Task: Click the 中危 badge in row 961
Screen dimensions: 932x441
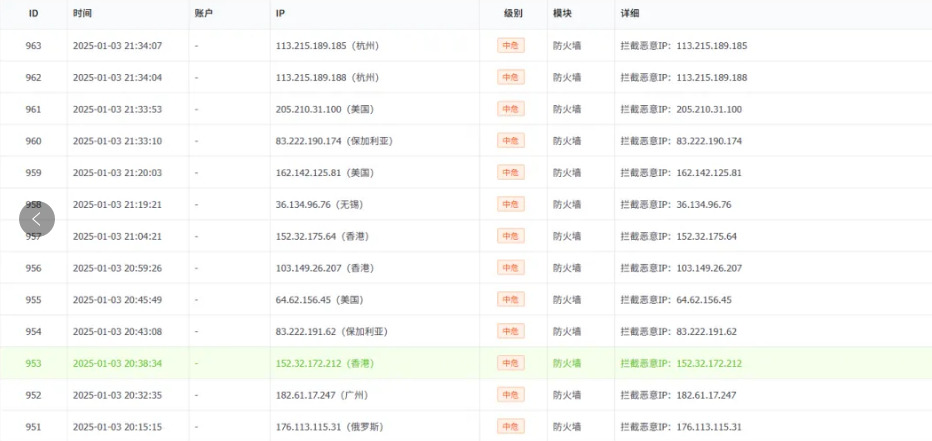Action: [511, 109]
